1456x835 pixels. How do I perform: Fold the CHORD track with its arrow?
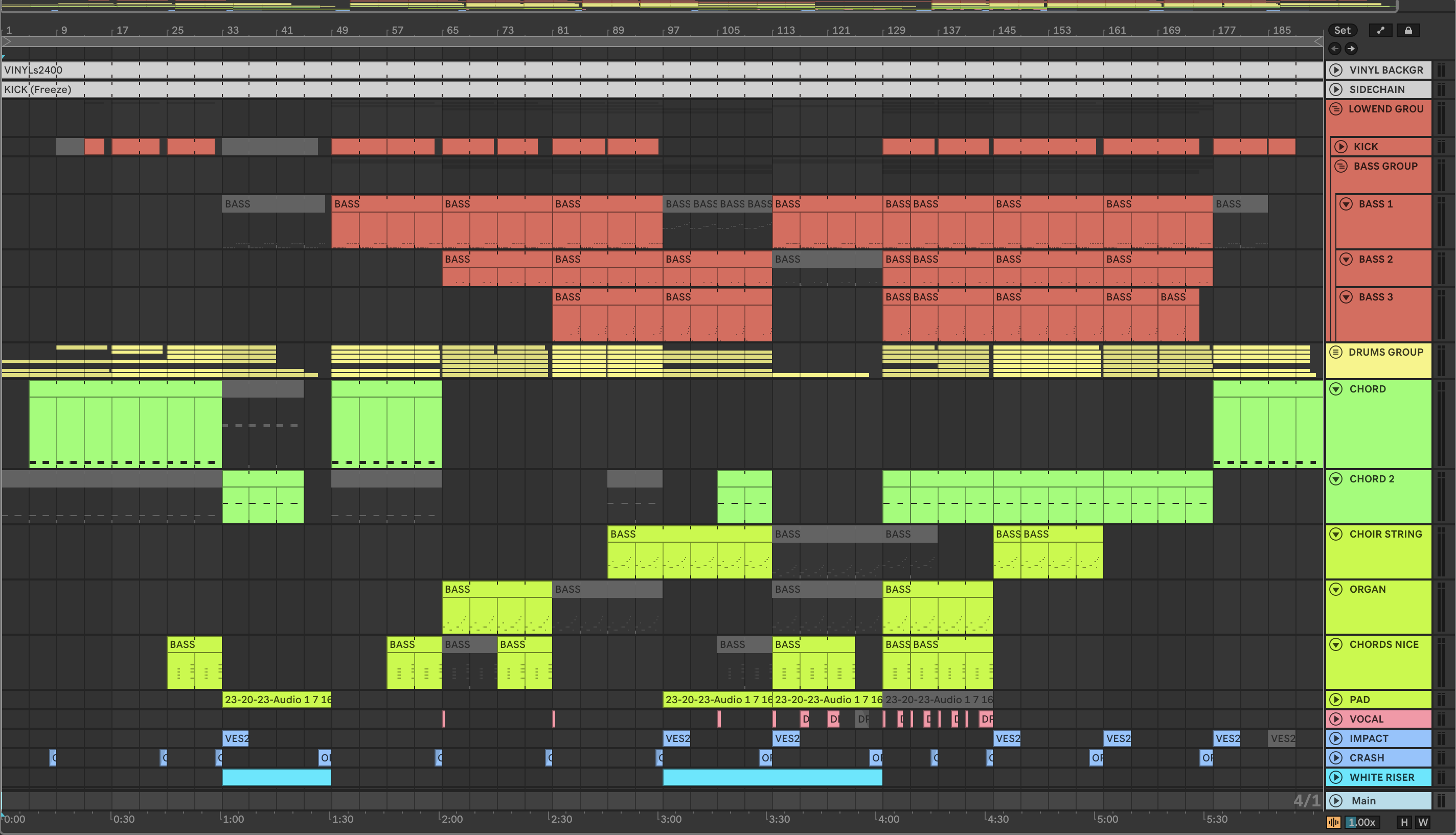click(1336, 389)
